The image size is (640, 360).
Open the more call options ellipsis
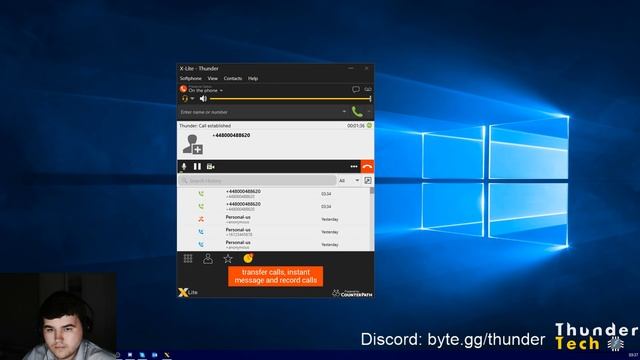pyautogui.click(x=354, y=167)
